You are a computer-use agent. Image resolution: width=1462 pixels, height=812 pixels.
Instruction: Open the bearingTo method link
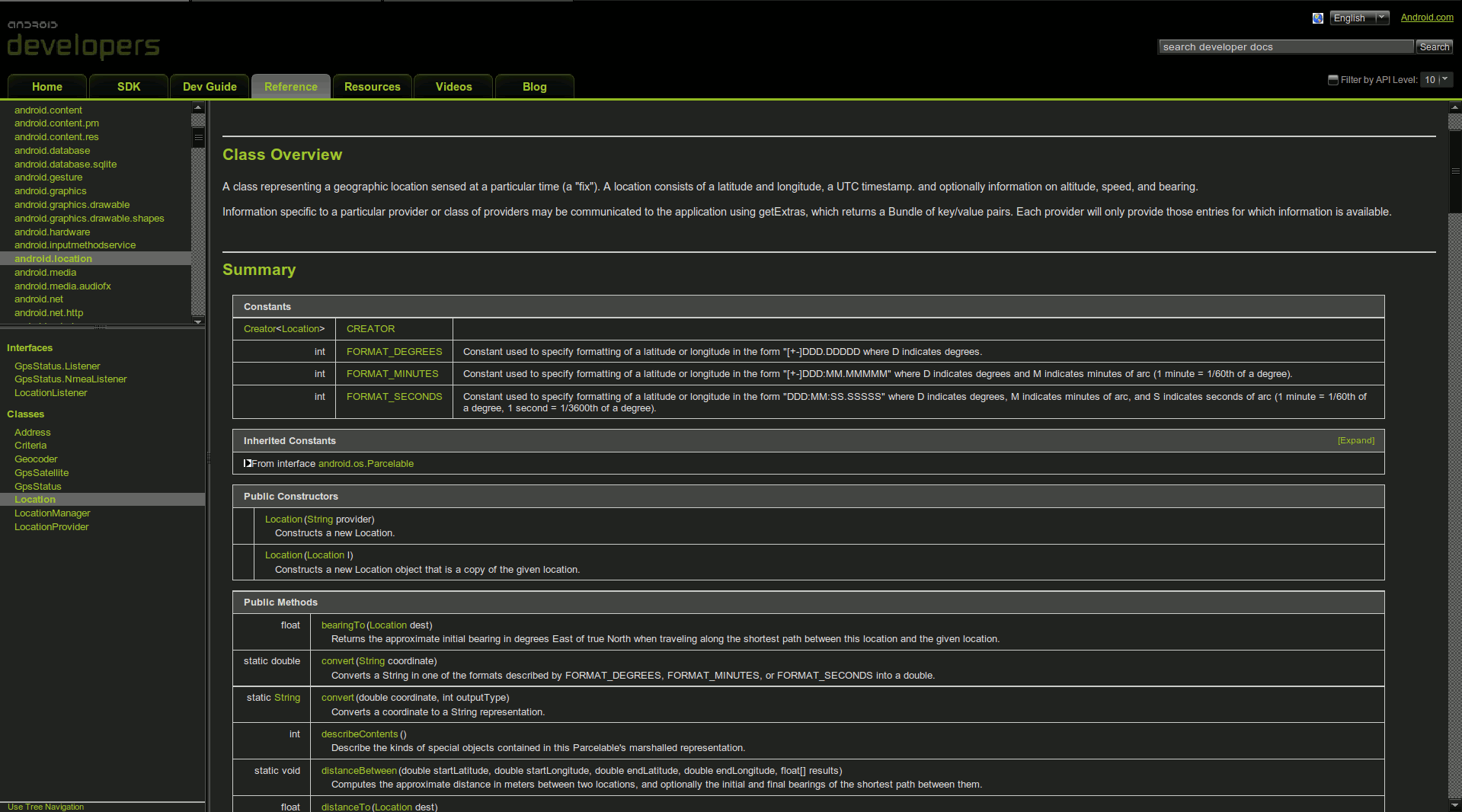pyautogui.click(x=343, y=625)
